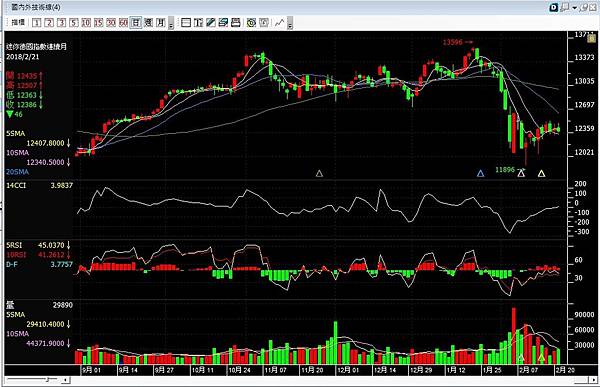Select the pencil drawing tool icon
This screenshot has width=600, height=387.
[x=211, y=23]
